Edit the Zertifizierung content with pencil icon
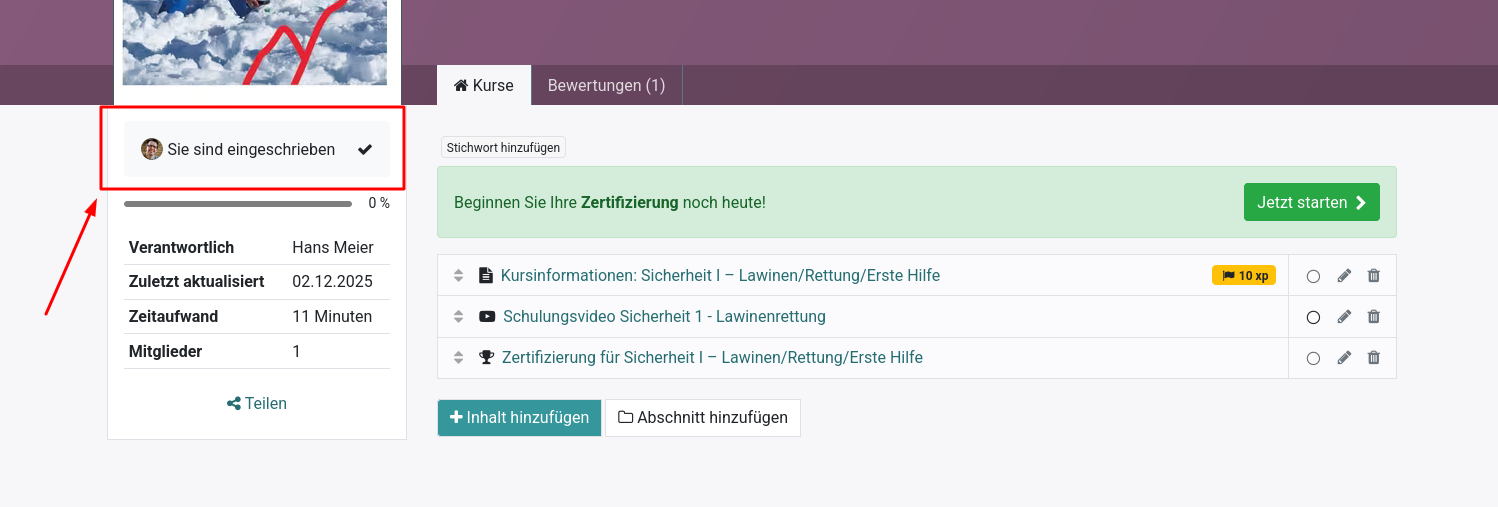 [1344, 358]
